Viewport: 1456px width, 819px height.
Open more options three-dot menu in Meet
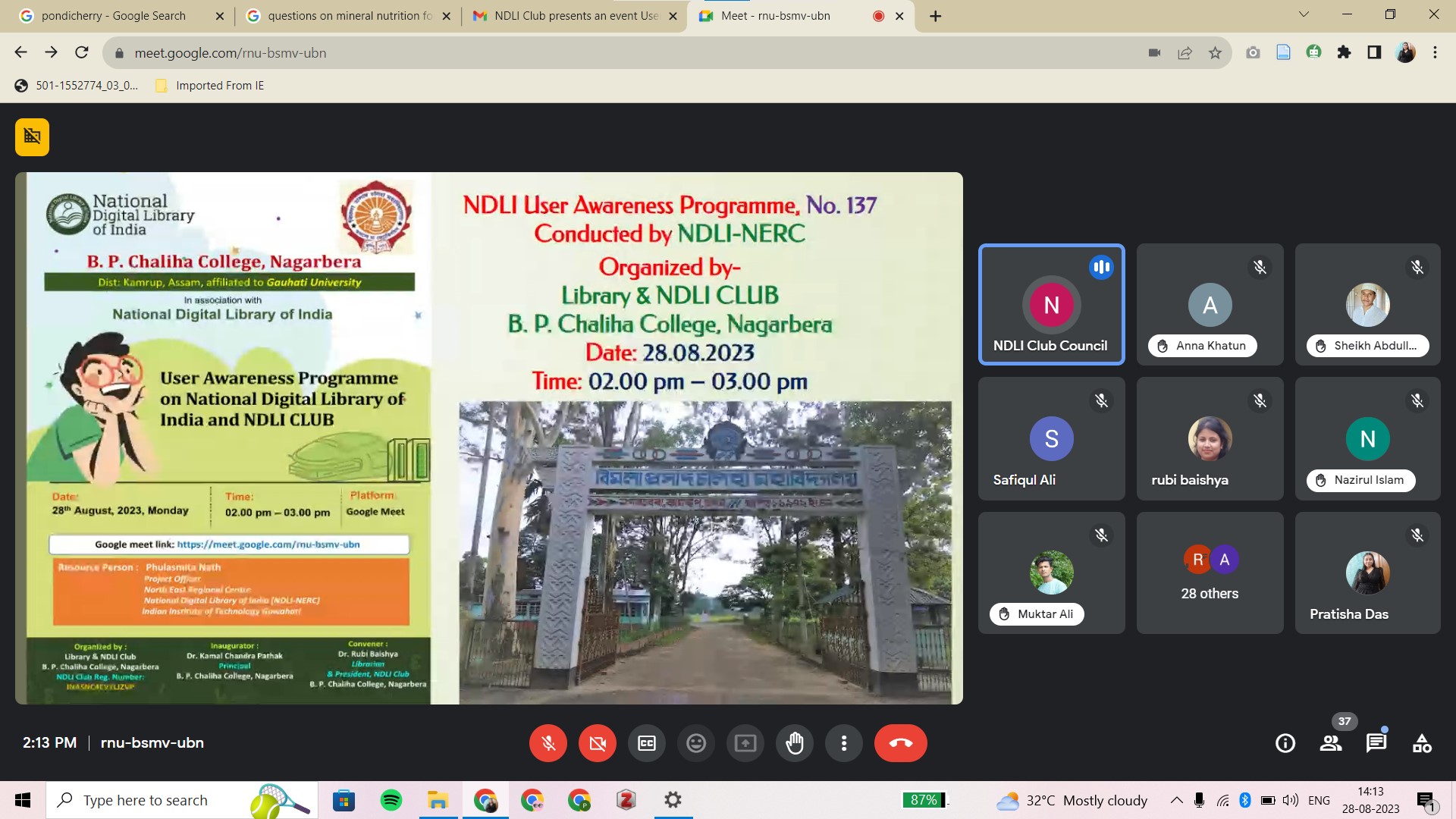click(x=844, y=743)
